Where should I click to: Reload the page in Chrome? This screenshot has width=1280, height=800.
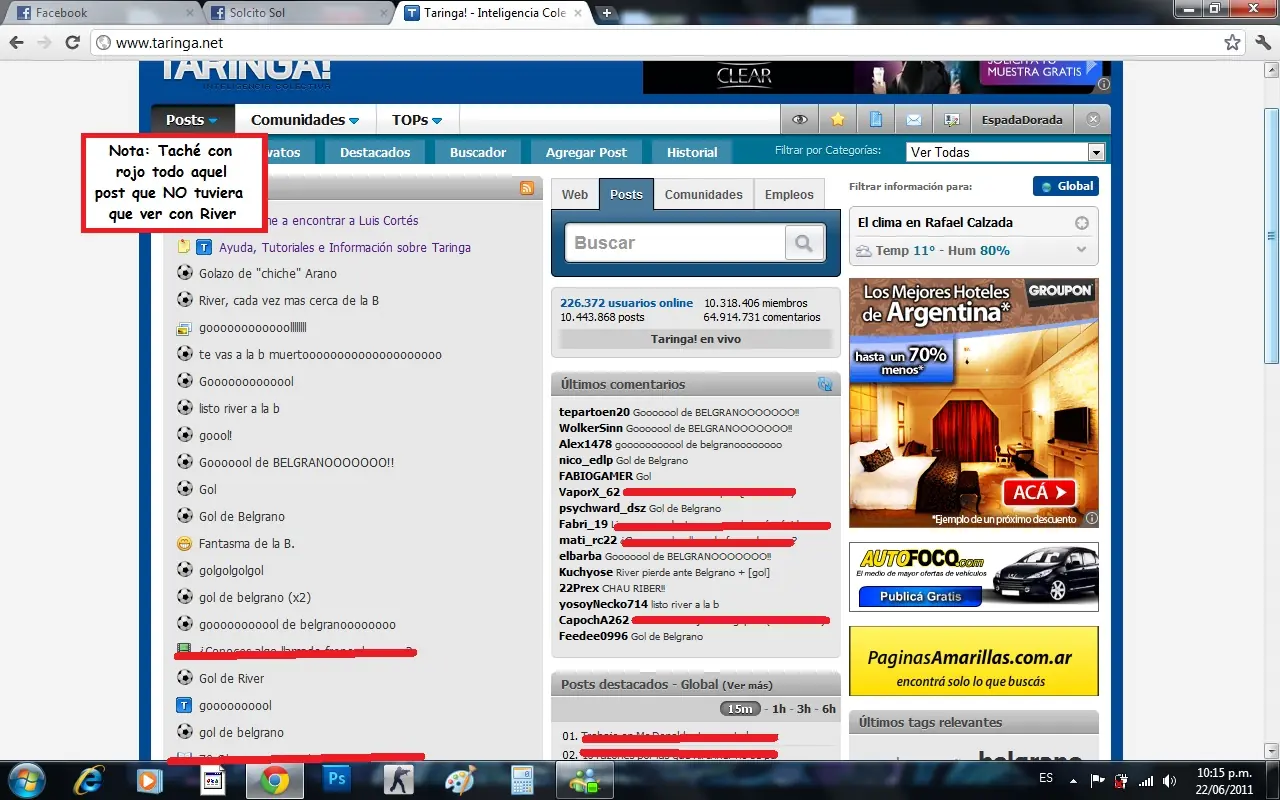click(72, 43)
